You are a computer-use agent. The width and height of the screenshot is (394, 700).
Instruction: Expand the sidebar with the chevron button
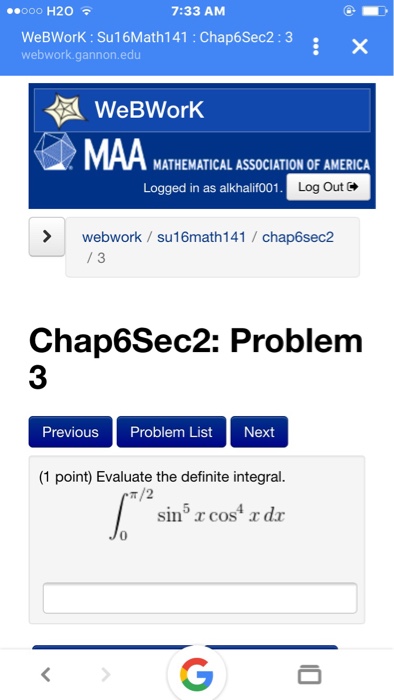tap(47, 237)
